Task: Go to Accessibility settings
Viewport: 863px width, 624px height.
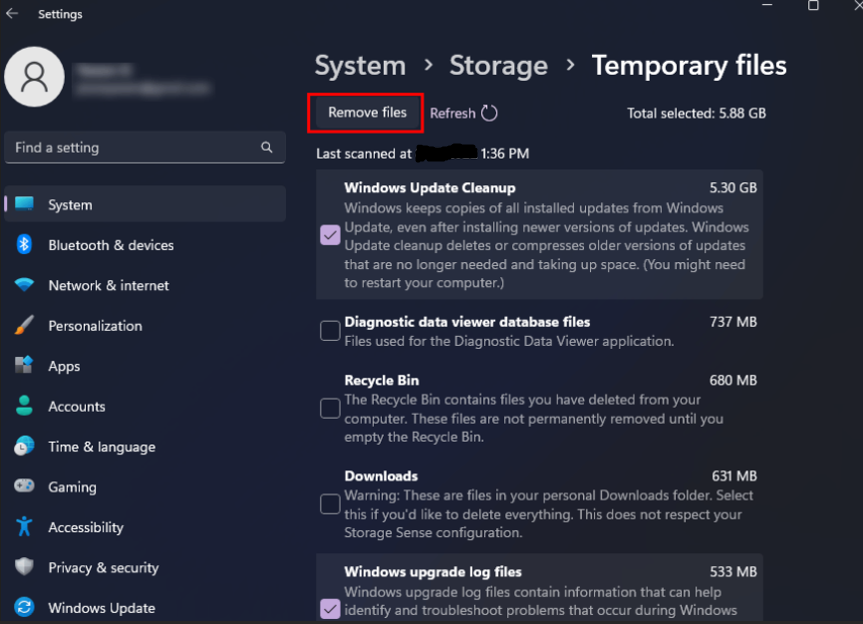Action: [x=145, y=527]
